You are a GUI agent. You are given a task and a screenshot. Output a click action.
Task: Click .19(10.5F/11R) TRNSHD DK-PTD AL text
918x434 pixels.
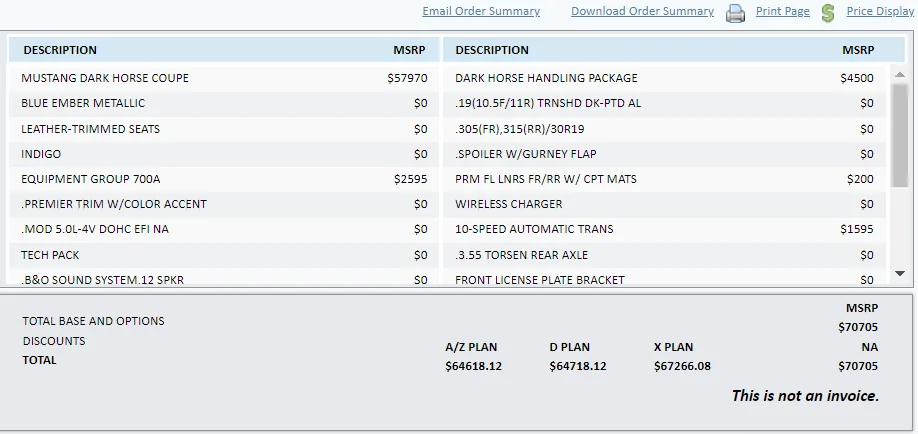(x=548, y=103)
